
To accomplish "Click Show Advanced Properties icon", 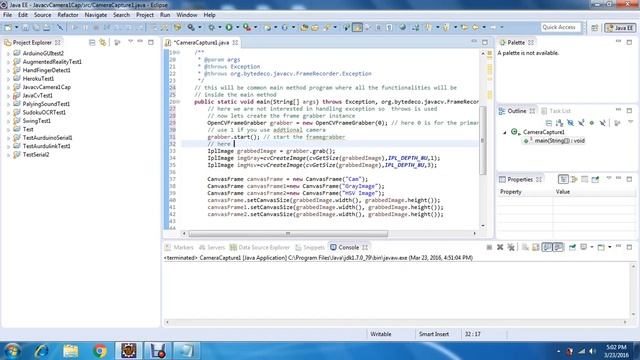I will point(584,180).
